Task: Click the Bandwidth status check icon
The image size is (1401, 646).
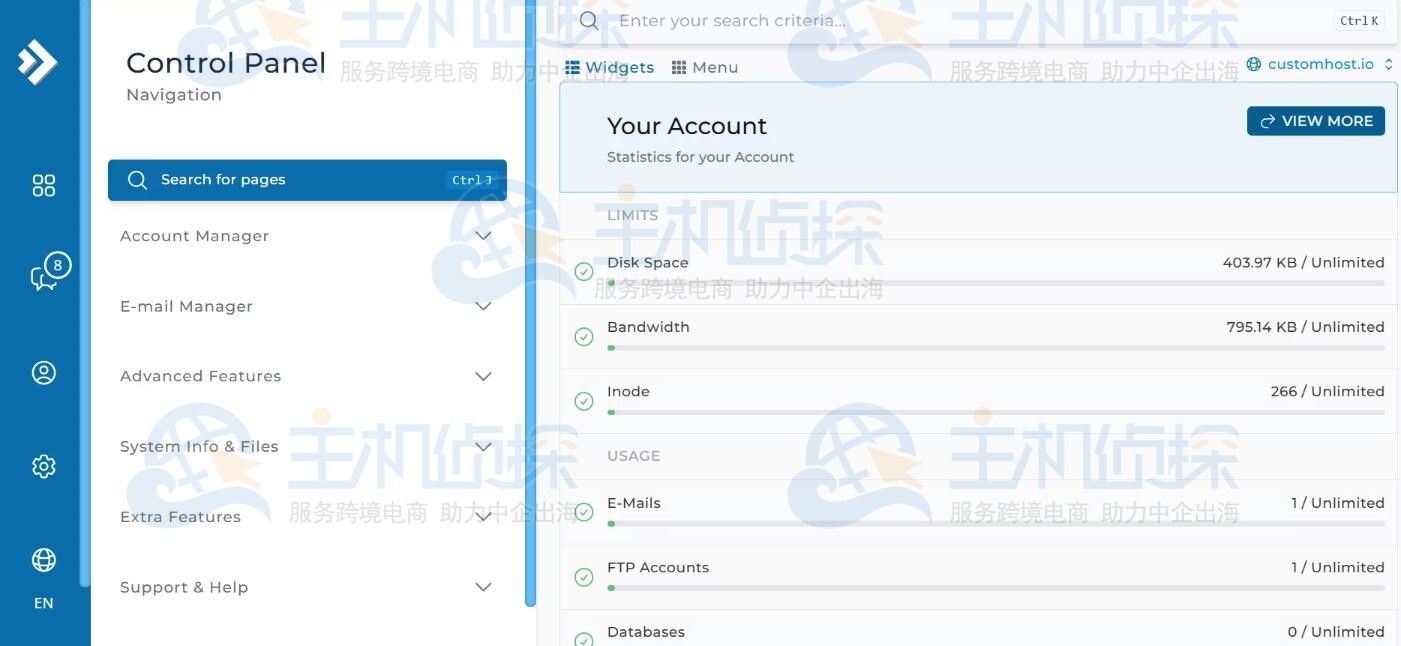Action: (x=584, y=337)
